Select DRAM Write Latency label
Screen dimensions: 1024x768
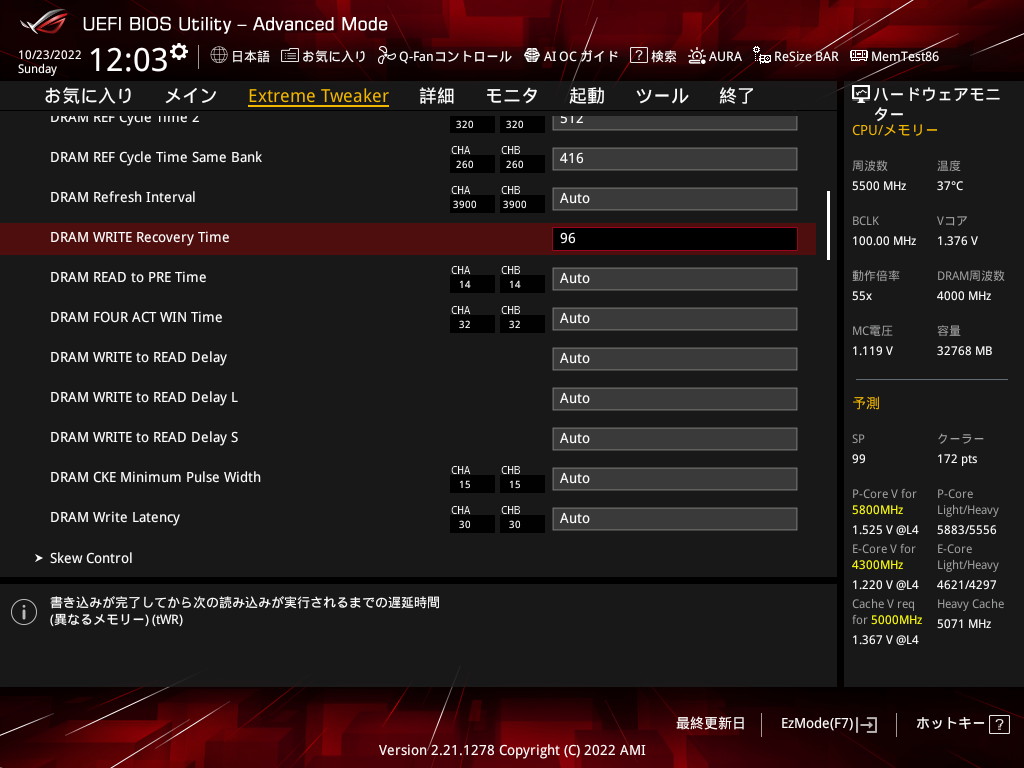(x=115, y=517)
